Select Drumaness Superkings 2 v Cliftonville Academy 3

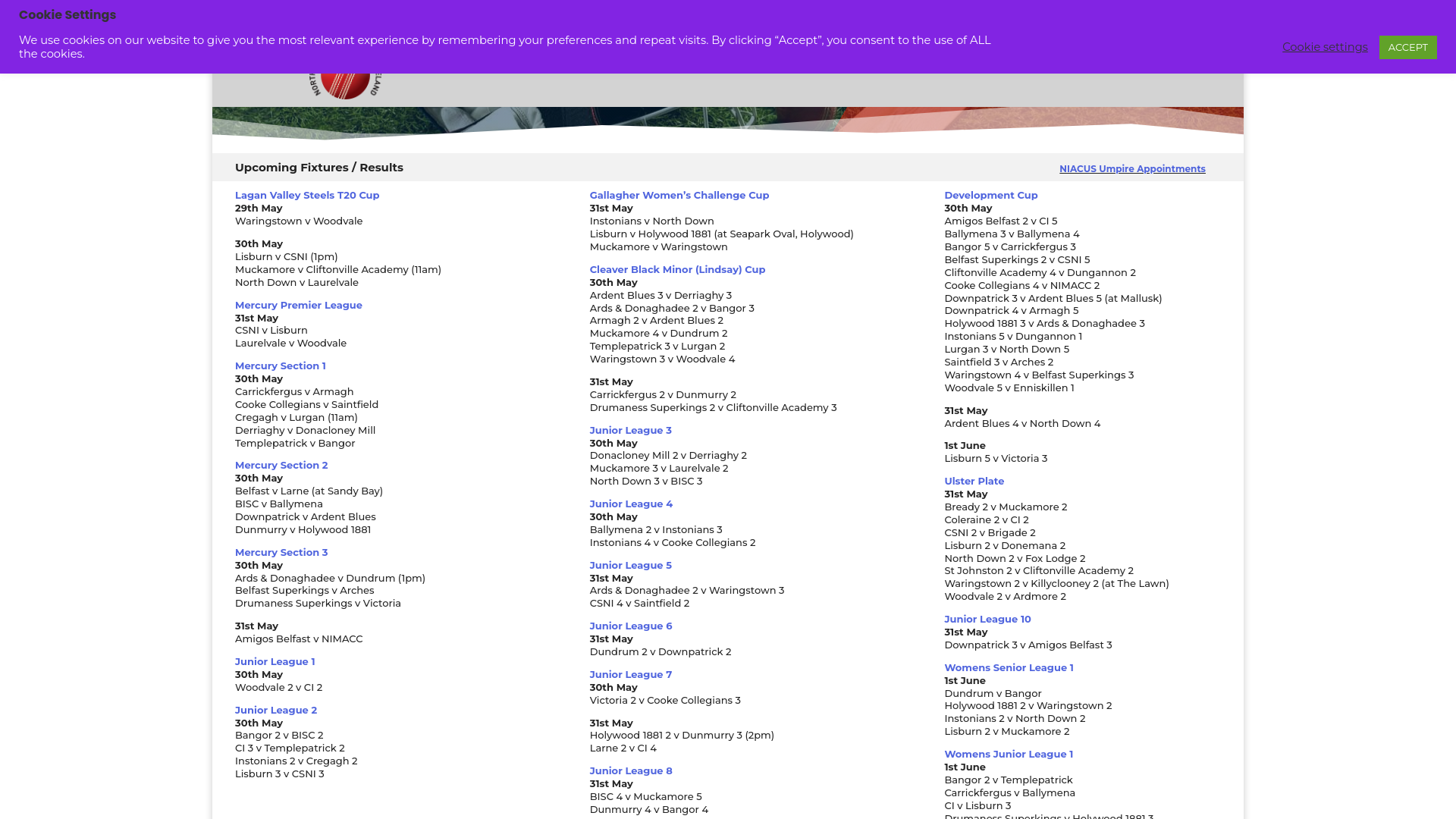click(714, 407)
